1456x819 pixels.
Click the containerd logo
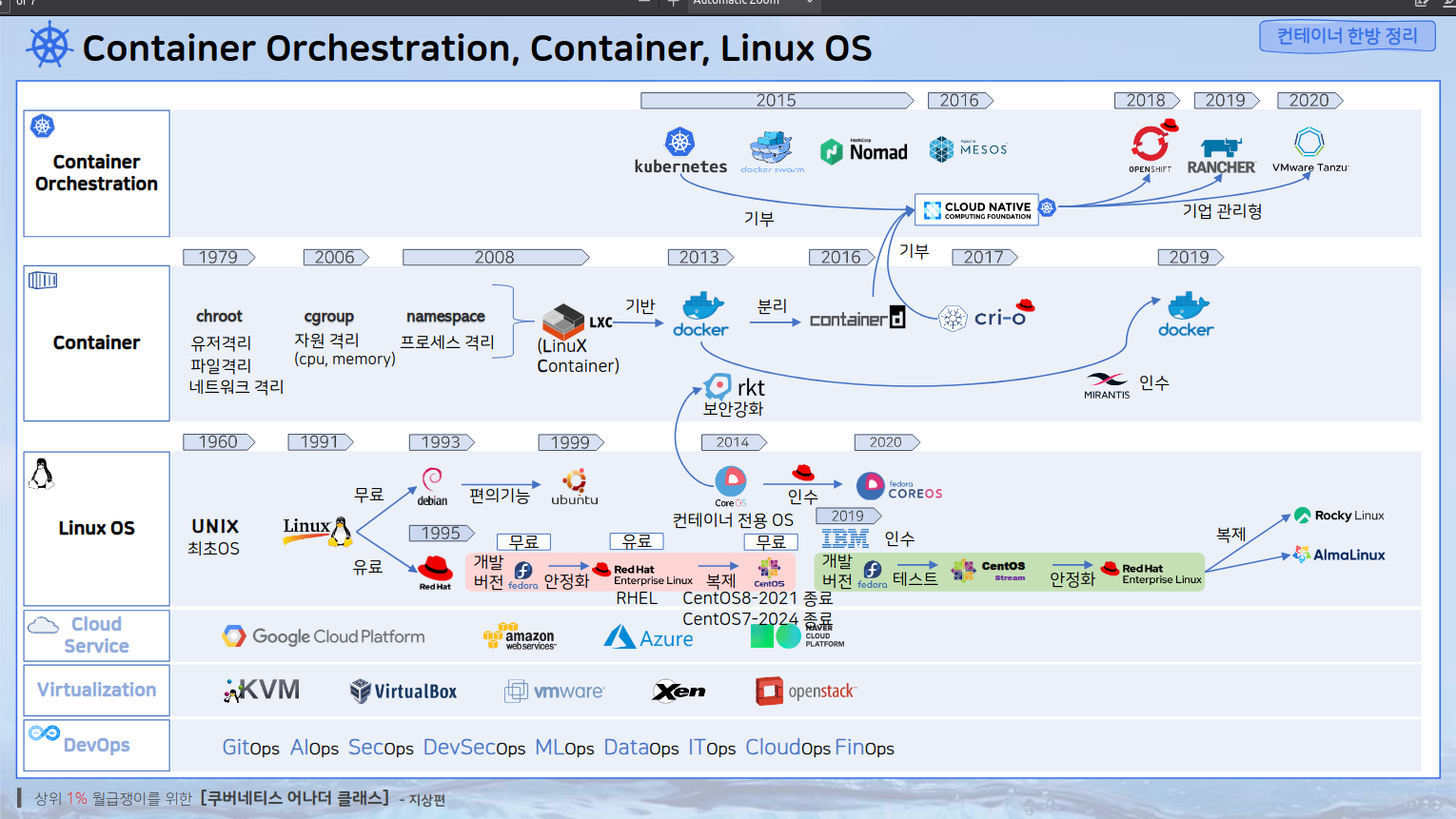coord(857,319)
